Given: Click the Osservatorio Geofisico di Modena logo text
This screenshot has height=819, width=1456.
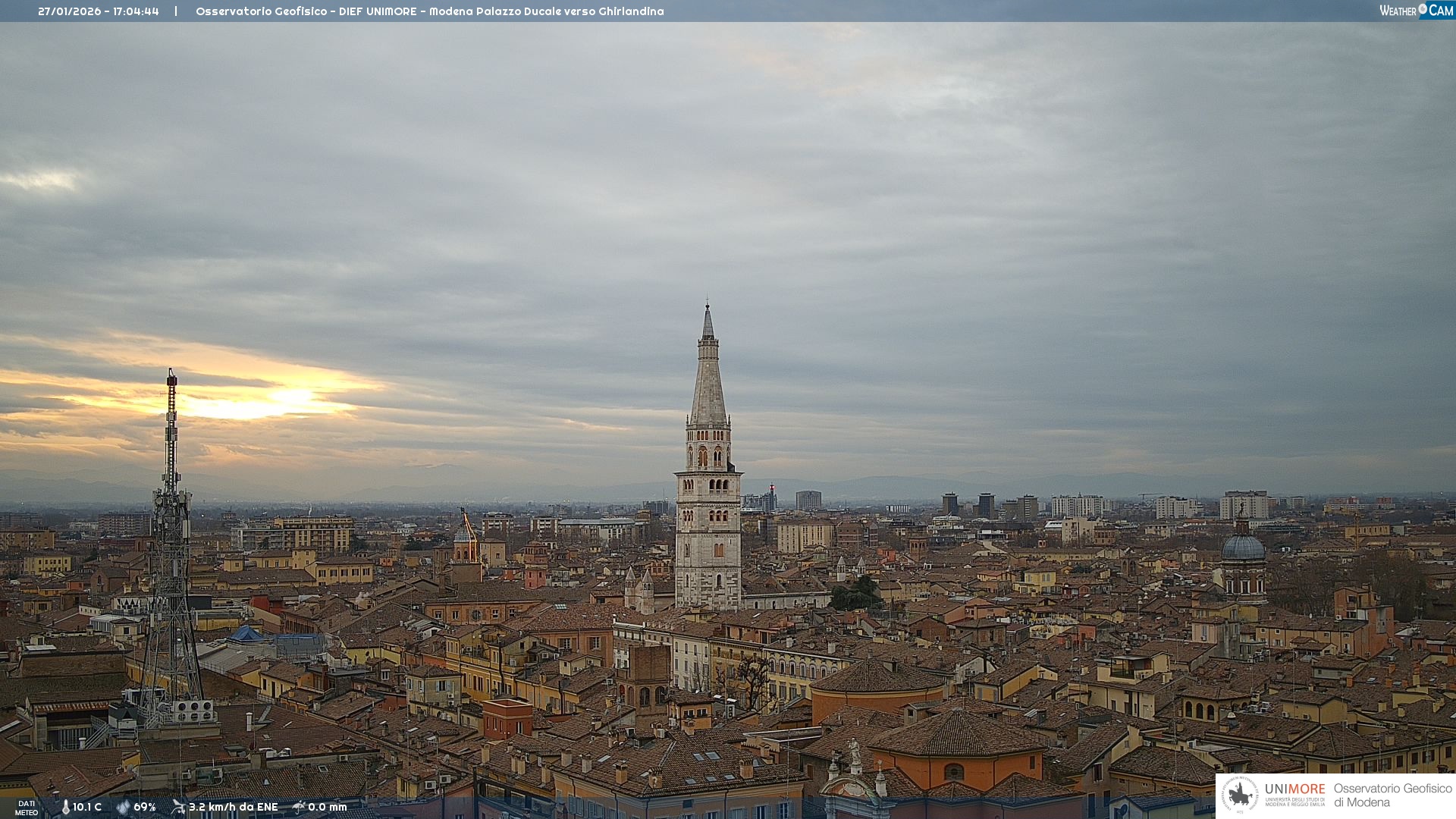Looking at the screenshot, I should click(x=1392, y=795).
